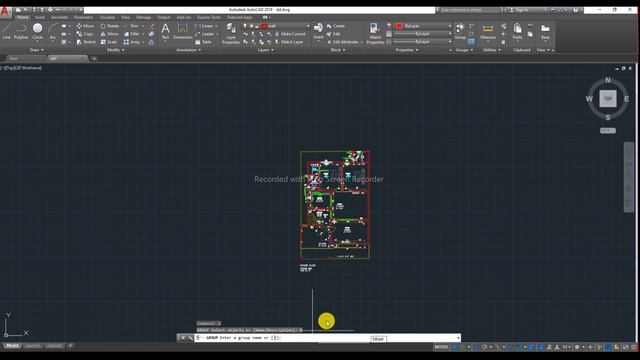This screenshot has height=360, width=640.
Task: Open the Output ribbon tab
Action: 164,18
